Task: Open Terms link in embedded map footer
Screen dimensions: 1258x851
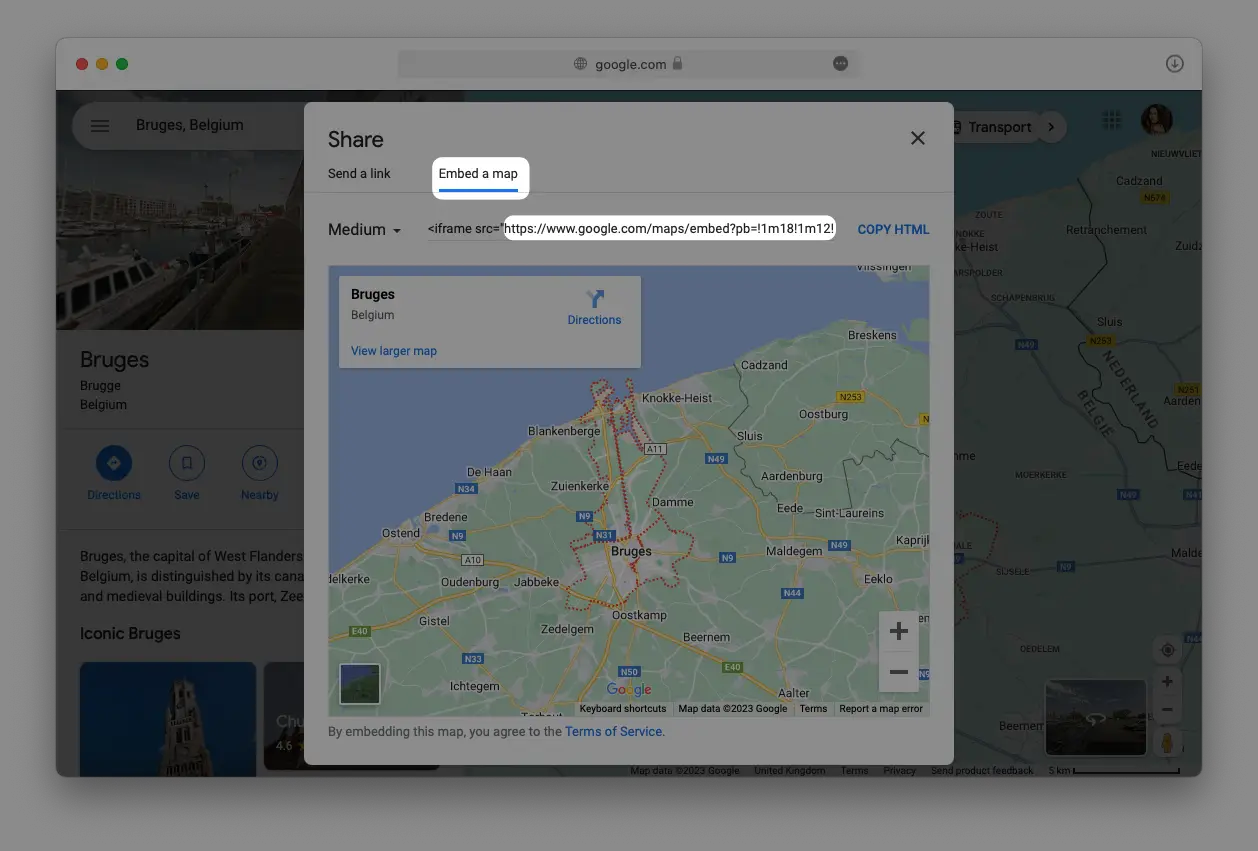Action: 813,709
